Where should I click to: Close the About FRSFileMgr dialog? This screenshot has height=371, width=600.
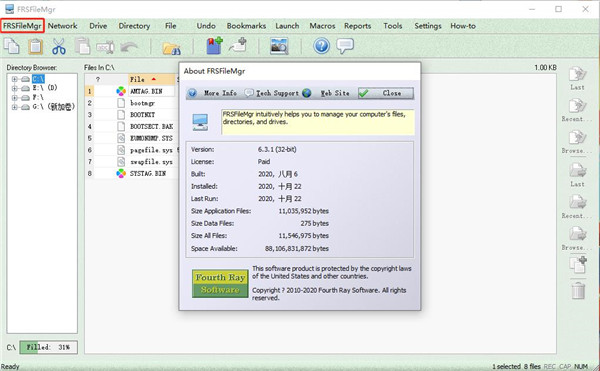pos(386,93)
